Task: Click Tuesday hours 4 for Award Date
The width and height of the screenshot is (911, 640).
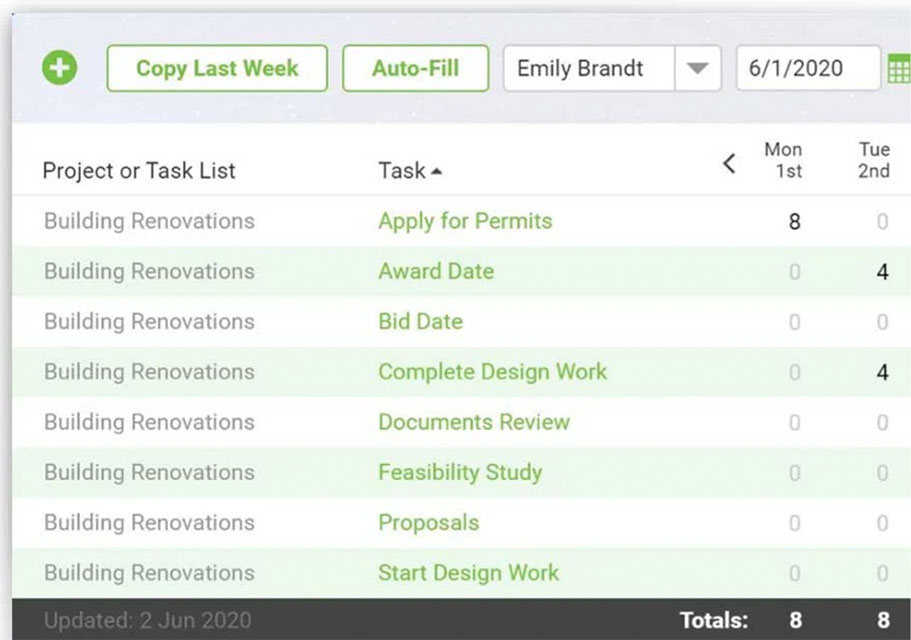Action: [882, 272]
